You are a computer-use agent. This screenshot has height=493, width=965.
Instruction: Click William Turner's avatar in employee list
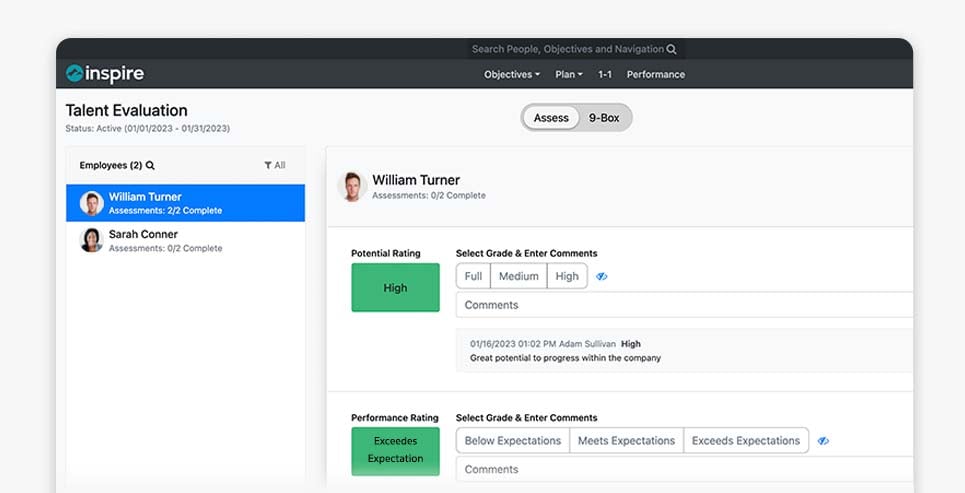click(92, 203)
